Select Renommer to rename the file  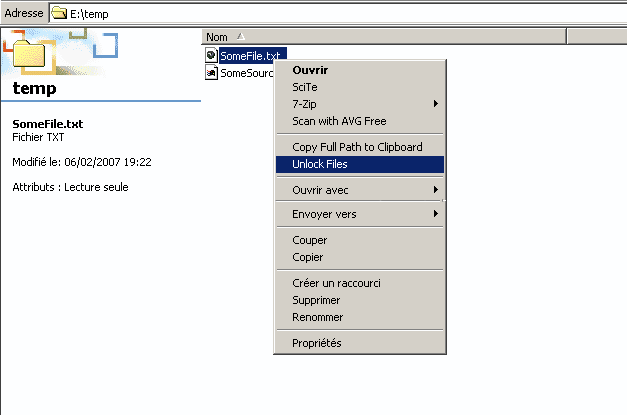click(359, 317)
